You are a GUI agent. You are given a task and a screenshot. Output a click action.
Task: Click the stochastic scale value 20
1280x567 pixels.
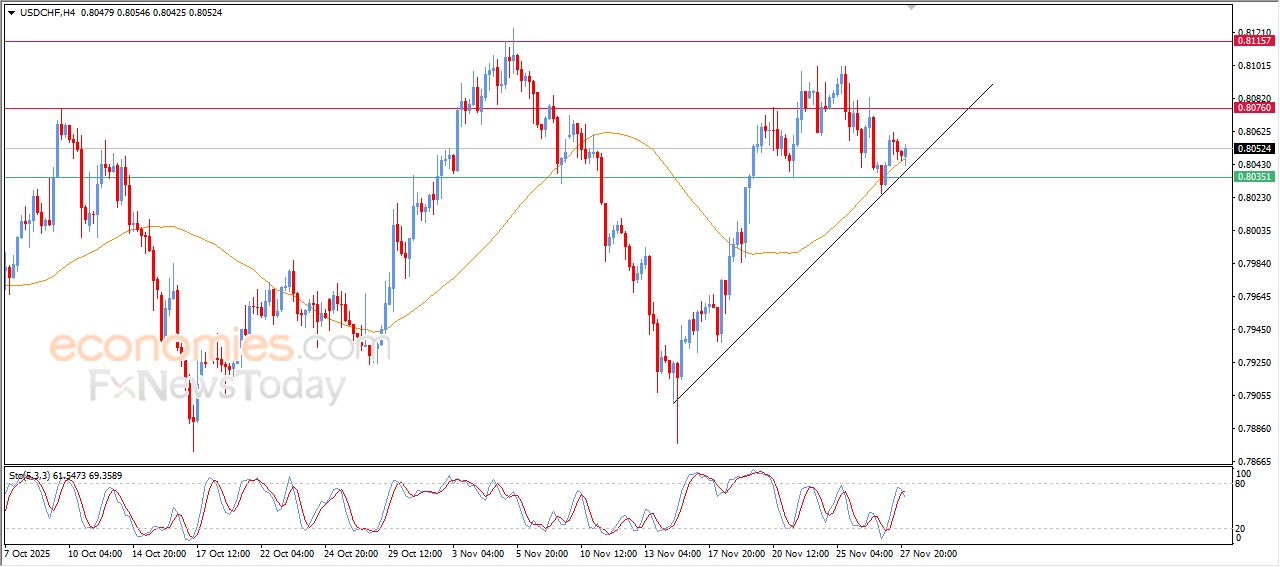click(1241, 527)
